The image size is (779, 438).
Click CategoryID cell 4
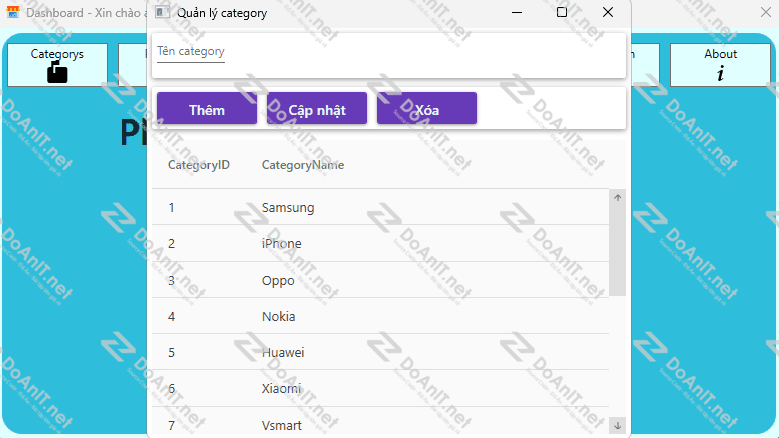coord(171,316)
